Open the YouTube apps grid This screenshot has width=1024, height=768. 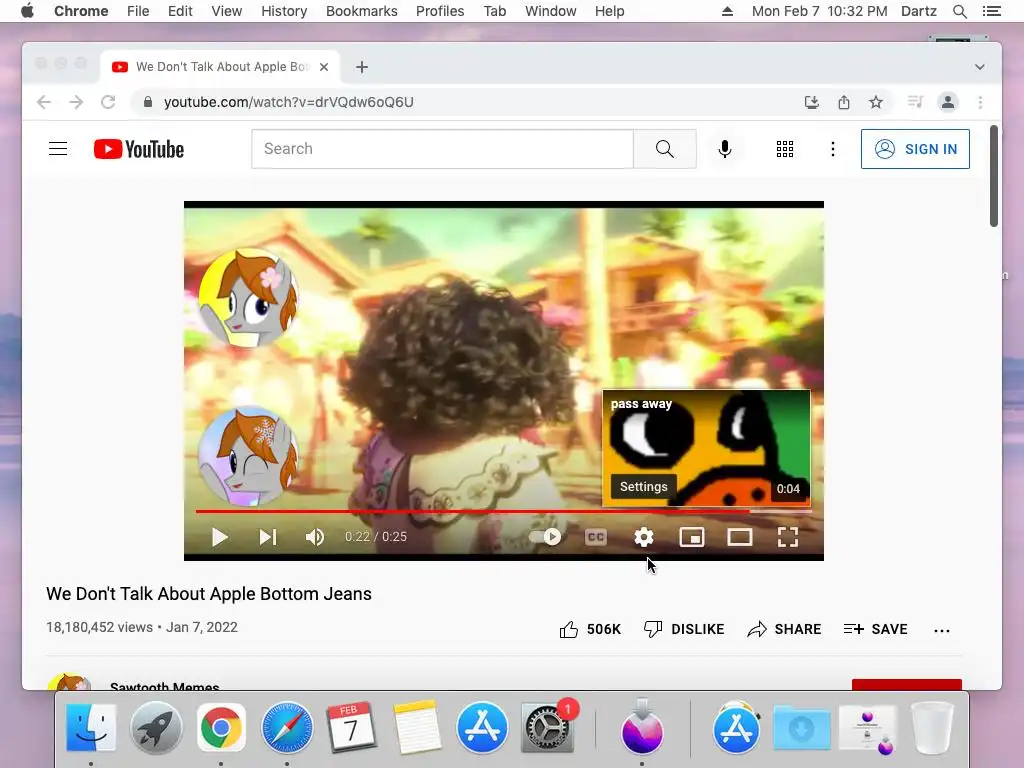785,149
